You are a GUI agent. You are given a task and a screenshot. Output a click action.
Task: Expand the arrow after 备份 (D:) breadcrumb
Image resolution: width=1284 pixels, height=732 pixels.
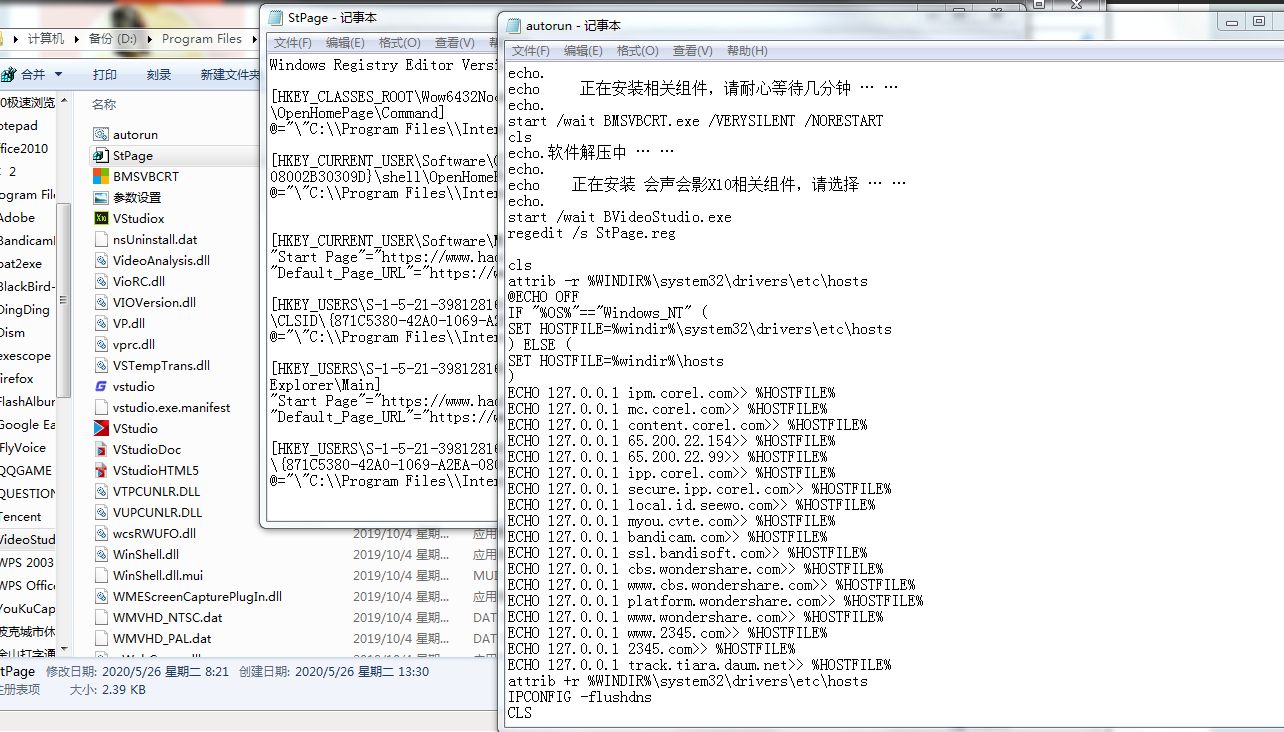coord(149,39)
